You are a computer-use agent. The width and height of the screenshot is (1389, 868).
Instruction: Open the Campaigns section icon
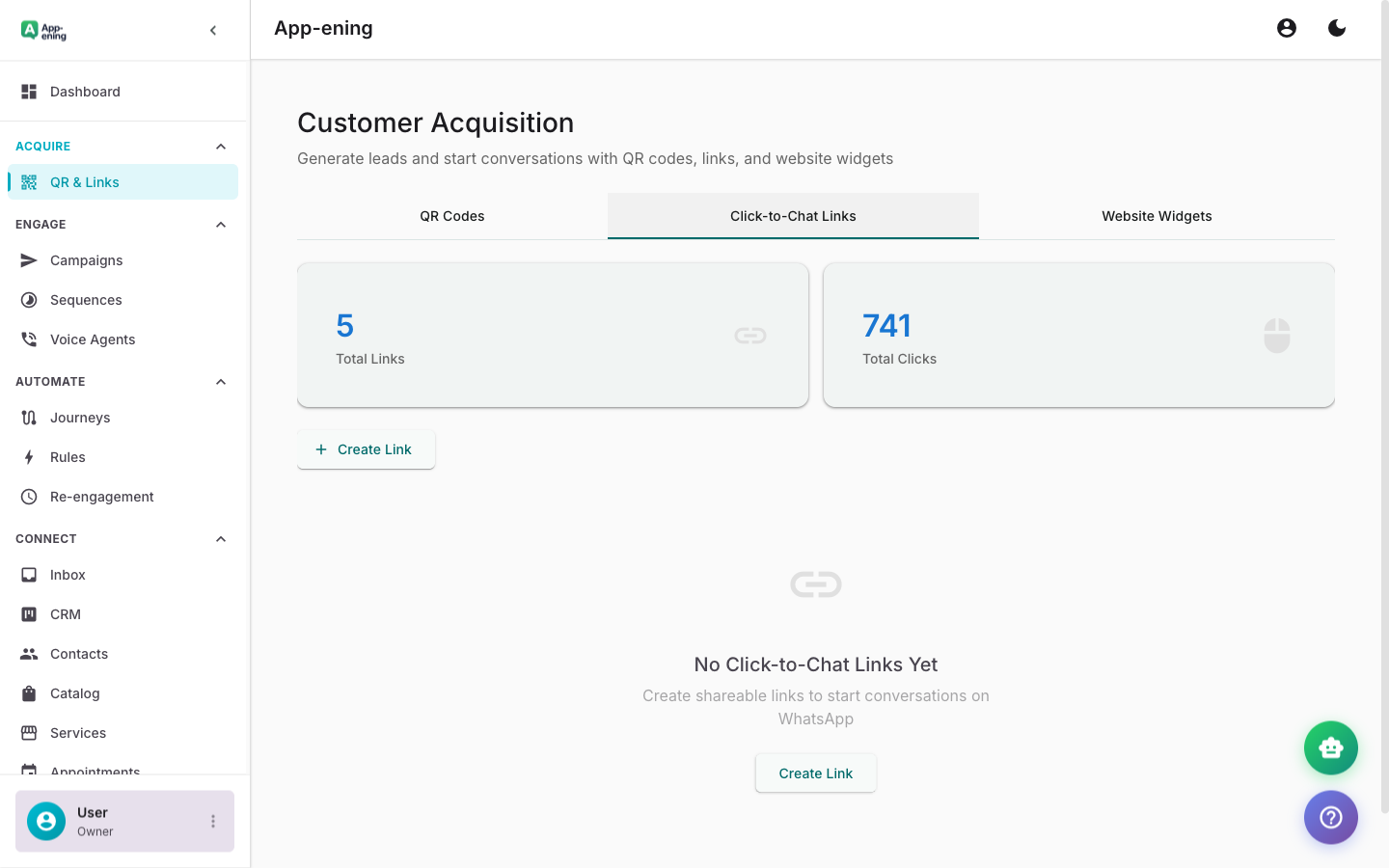coord(29,260)
